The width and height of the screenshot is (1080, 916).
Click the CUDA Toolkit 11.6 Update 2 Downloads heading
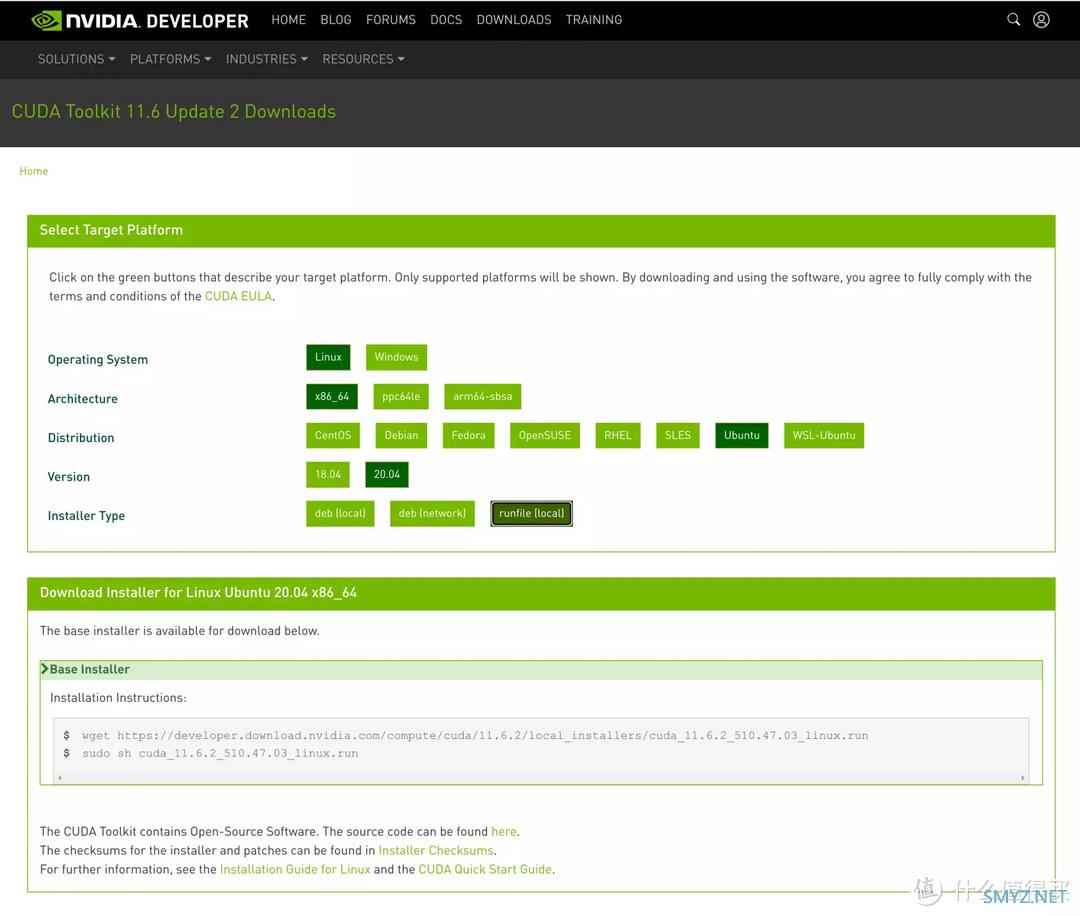click(x=174, y=112)
